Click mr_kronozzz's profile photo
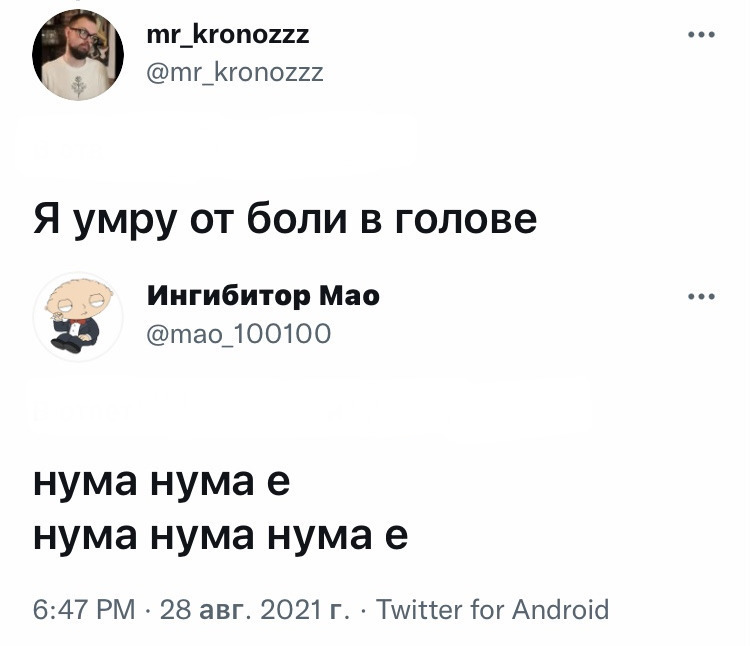Screen dimensions: 750x646 point(77,55)
